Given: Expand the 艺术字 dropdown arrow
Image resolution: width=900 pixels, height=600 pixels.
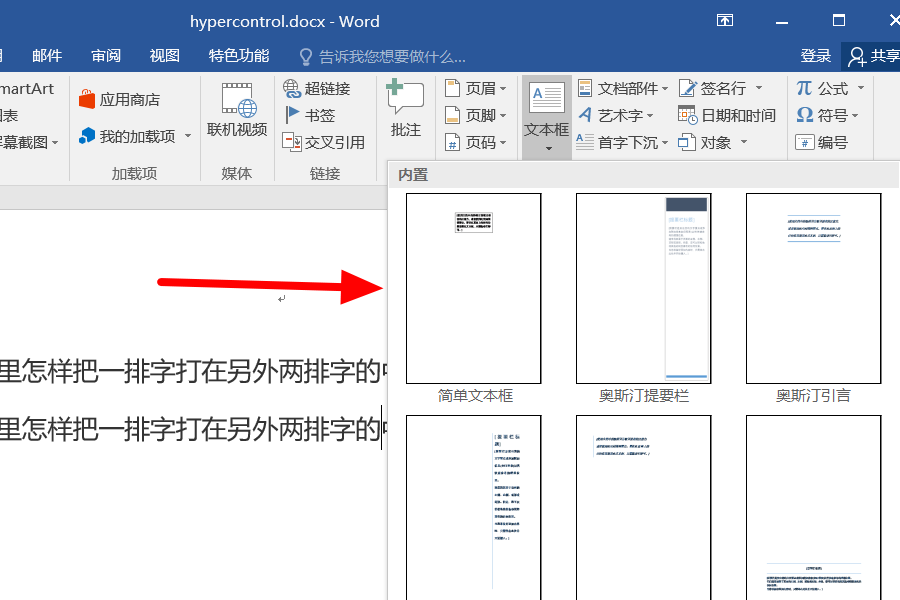Looking at the screenshot, I should (x=650, y=116).
